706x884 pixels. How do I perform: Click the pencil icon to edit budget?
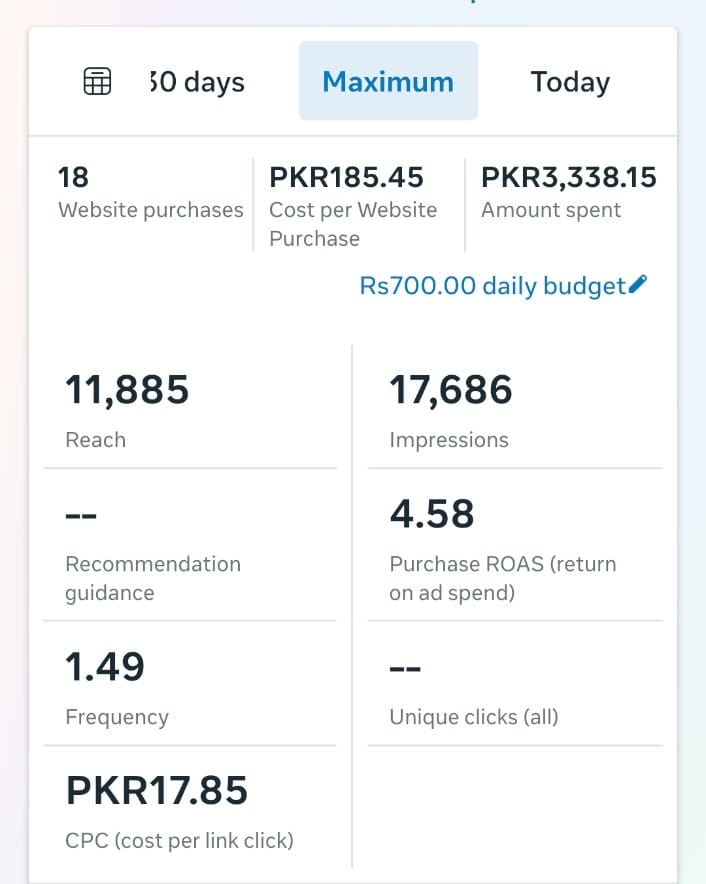[x=638, y=285]
